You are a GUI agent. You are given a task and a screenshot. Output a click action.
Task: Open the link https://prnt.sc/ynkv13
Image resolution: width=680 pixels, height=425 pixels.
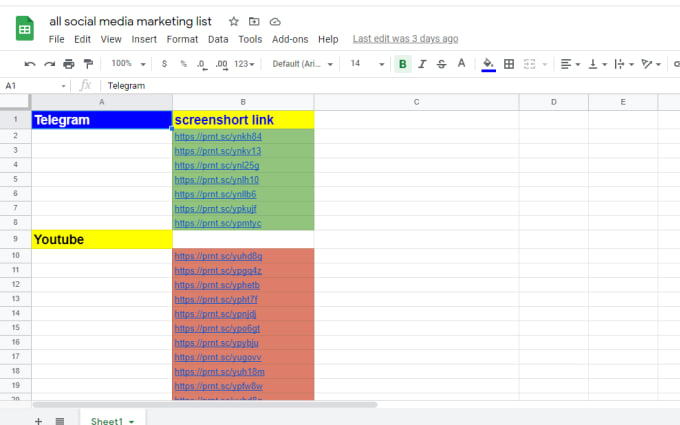218,151
